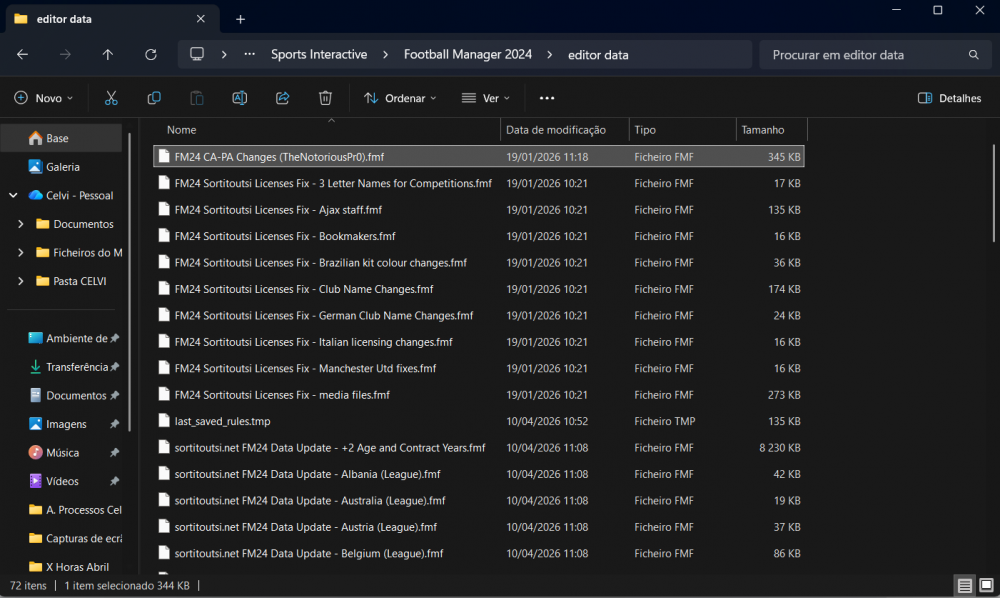Click the search magnifier icon
Image resolution: width=1000 pixels, height=598 pixels.
coord(973,55)
